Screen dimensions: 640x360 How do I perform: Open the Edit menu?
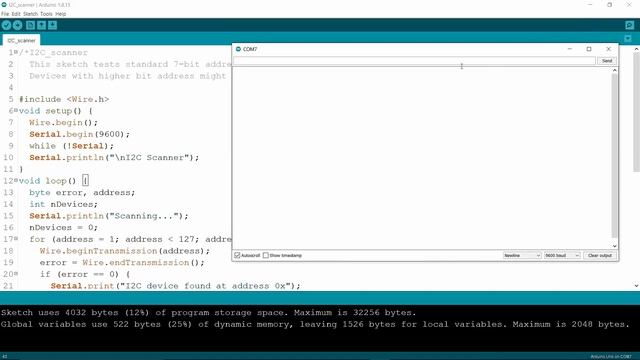pyautogui.click(x=16, y=14)
